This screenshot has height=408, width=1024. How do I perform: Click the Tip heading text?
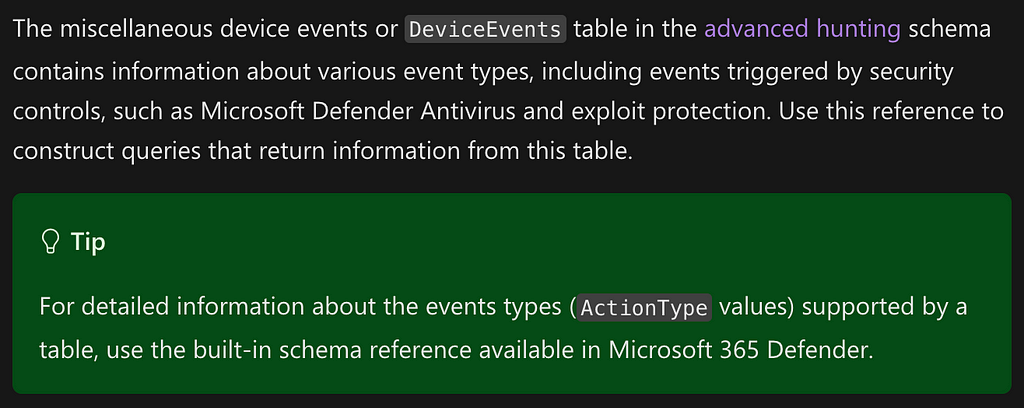click(88, 242)
